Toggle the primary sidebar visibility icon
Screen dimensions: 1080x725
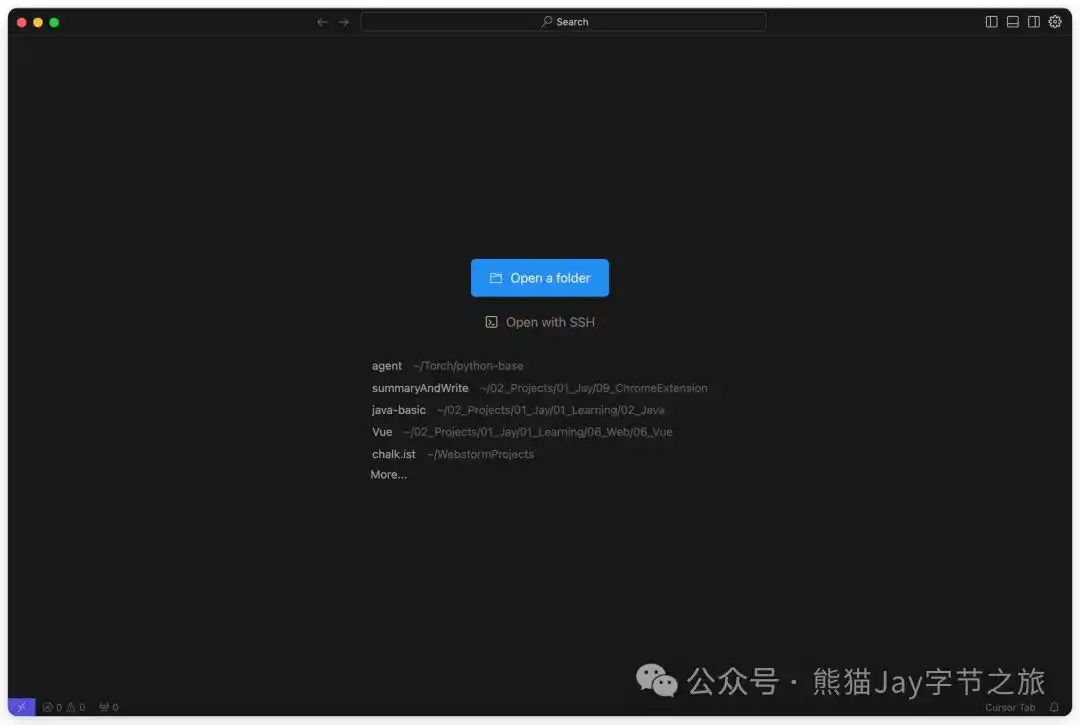pyautogui.click(x=990, y=21)
